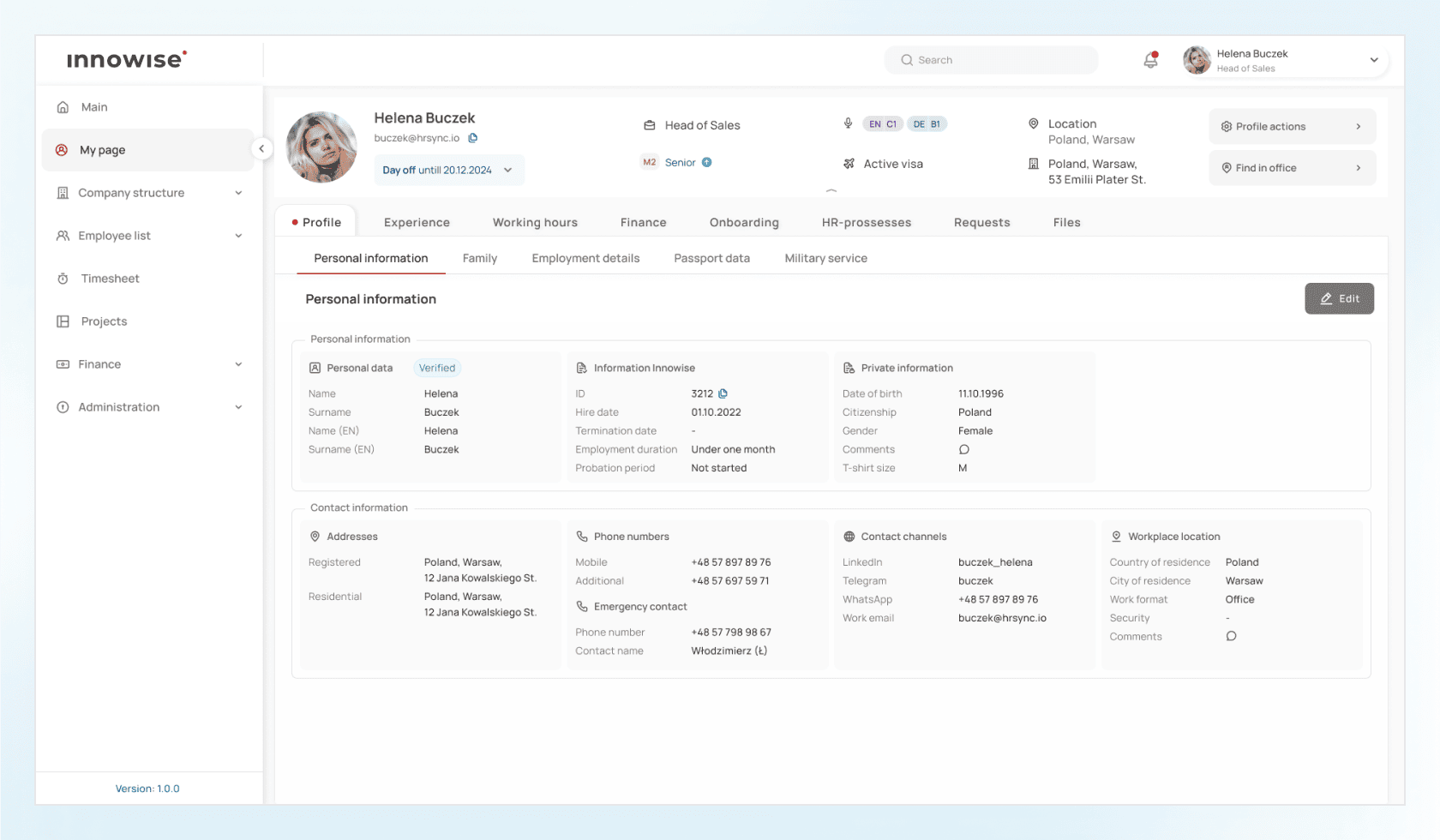1440x840 pixels.
Task: Switch to the Experience tab
Action: click(417, 222)
